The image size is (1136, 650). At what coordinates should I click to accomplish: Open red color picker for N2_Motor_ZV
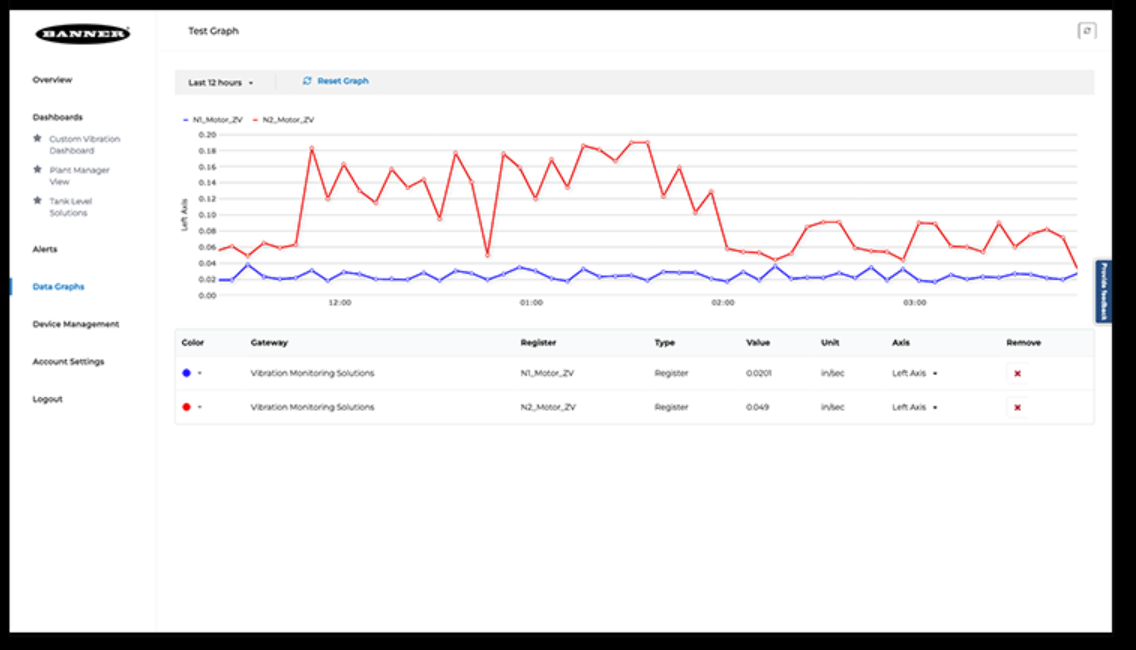191,407
